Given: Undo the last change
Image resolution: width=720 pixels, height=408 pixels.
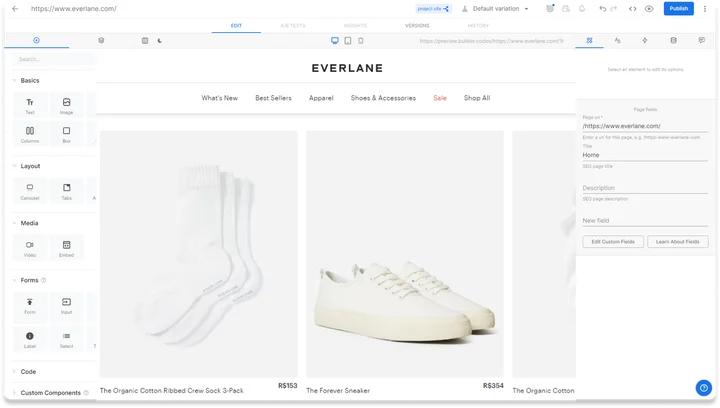Looking at the screenshot, I should pos(602,9).
